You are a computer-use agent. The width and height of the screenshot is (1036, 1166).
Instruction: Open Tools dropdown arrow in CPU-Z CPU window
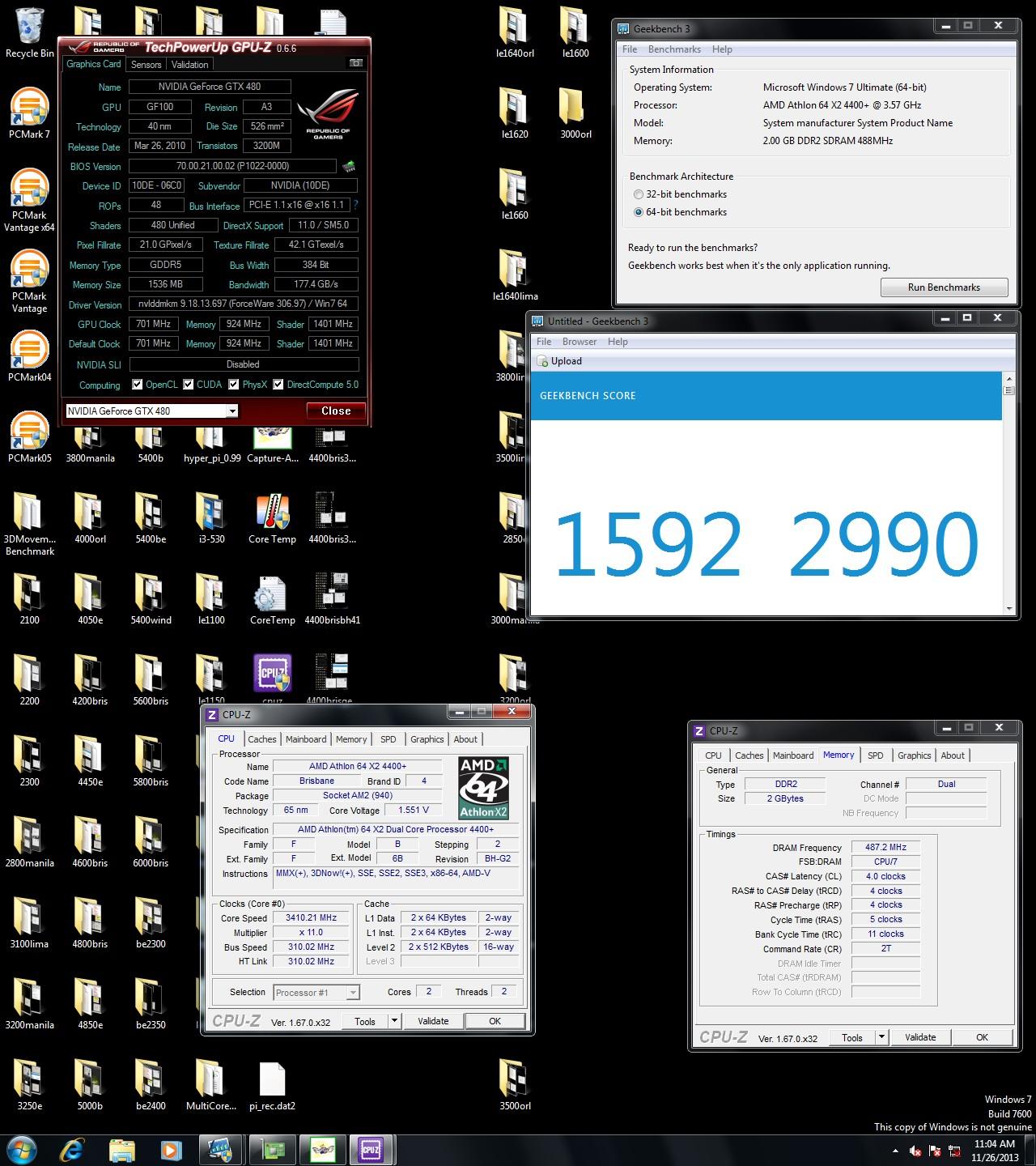(x=394, y=1021)
